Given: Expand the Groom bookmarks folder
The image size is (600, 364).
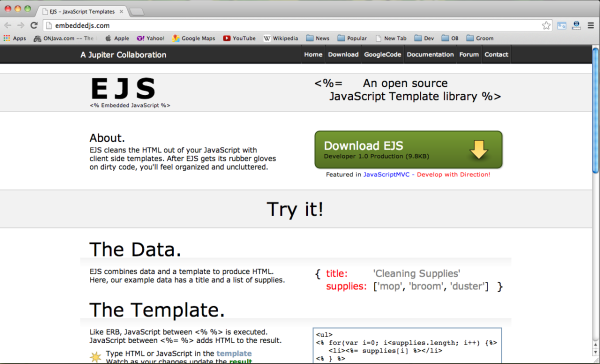Looking at the screenshot, I should 479,38.
